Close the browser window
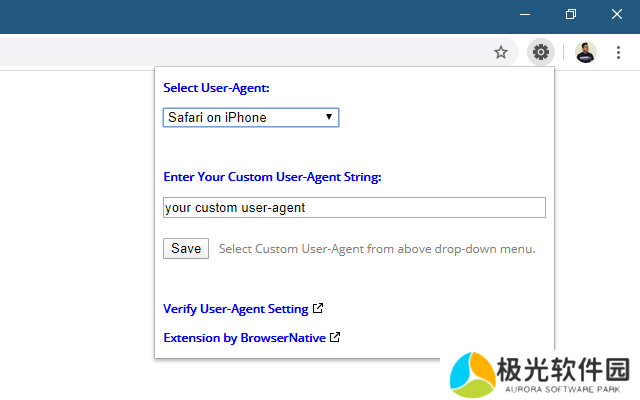The height and width of the screenshot is (400, 640). pyautogui.click(x=616, y=15)
